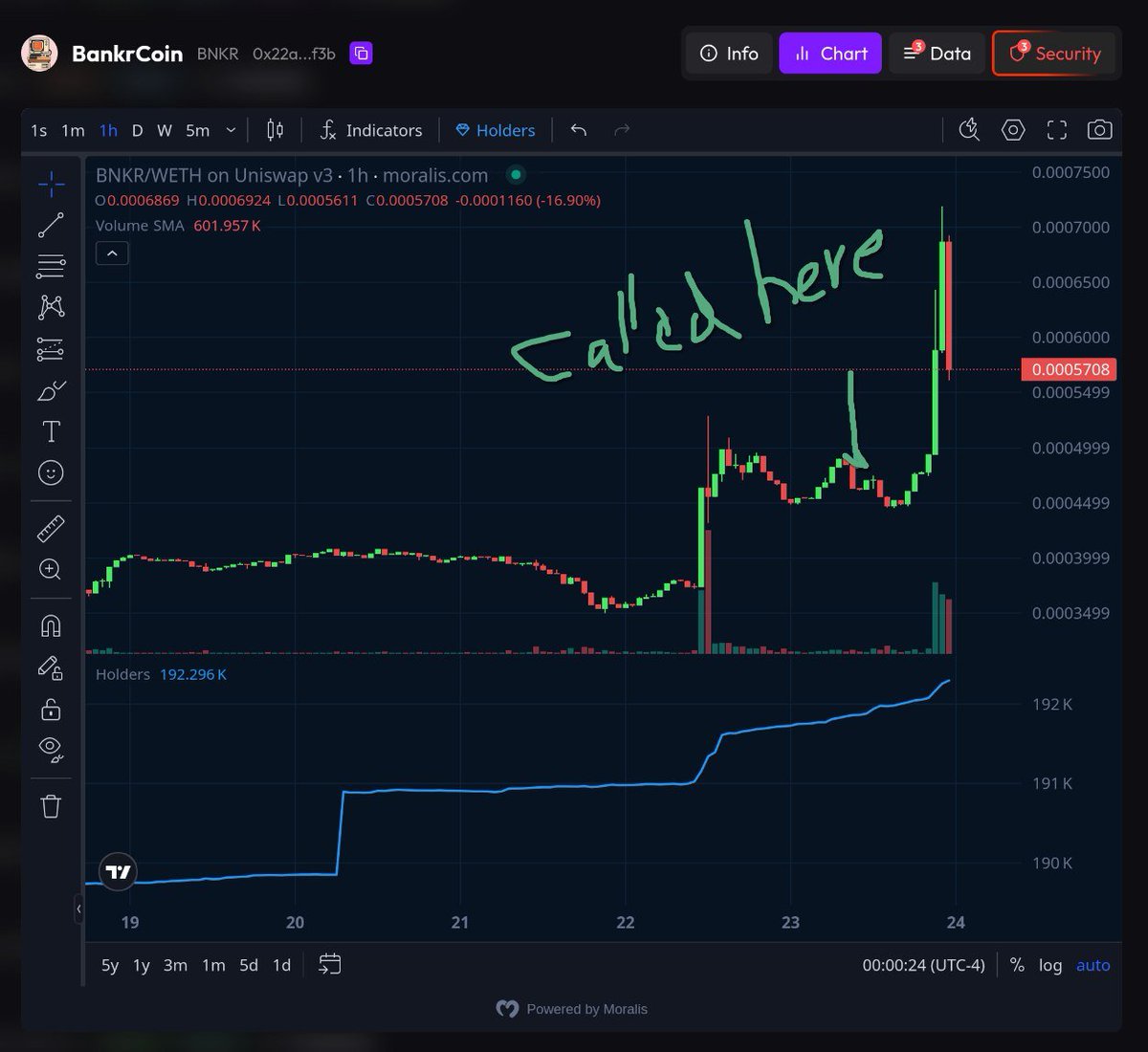Open the Indicators dialog
1148x1052 pixels.
click(x=371, y=130)
